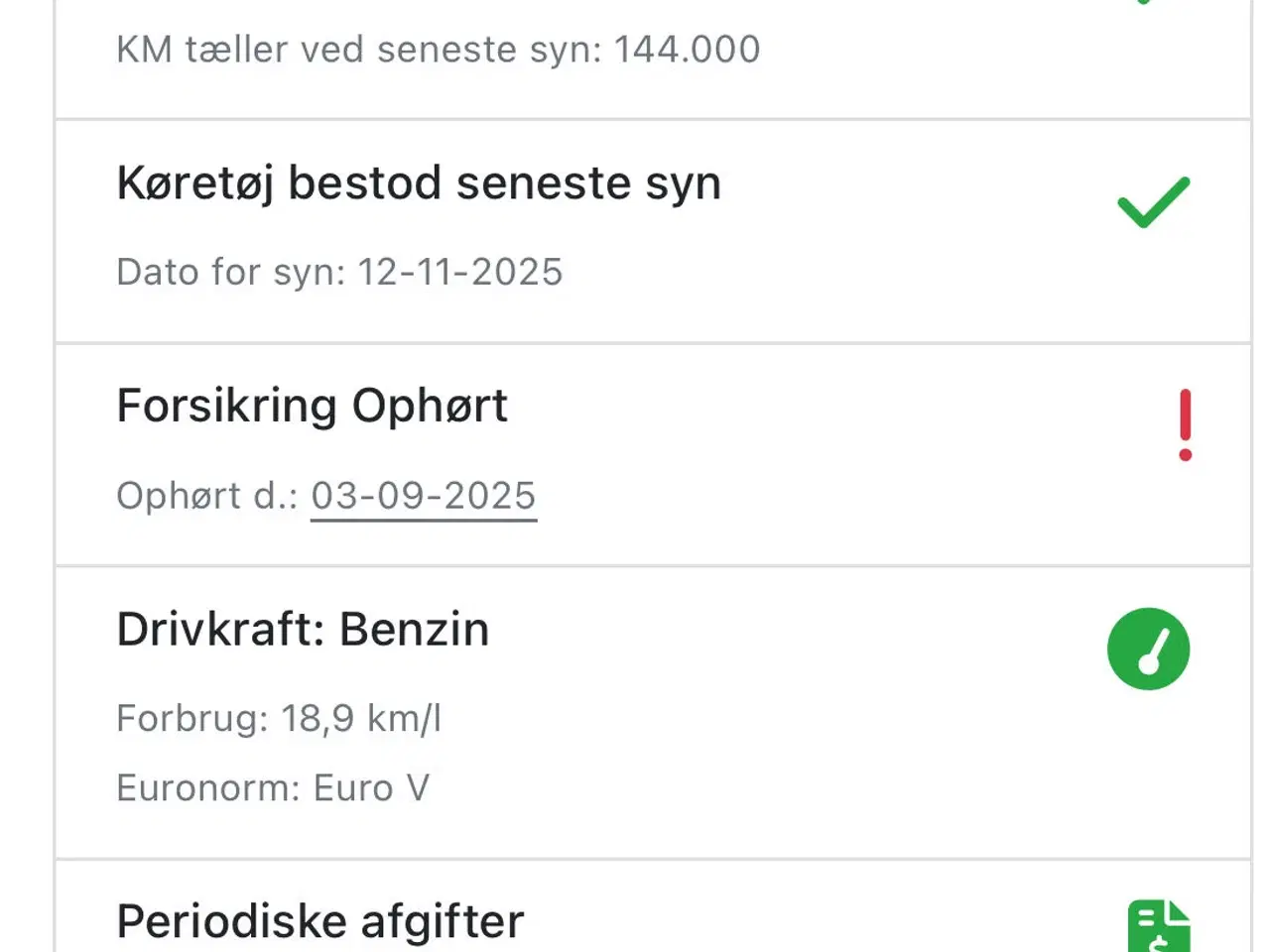Click the green checkmark beside Køretøj bestod seneste syn
Image resolution: width=1270 pixels, height=952 pixels.
pyautogui.click(x=1153, y=202)
